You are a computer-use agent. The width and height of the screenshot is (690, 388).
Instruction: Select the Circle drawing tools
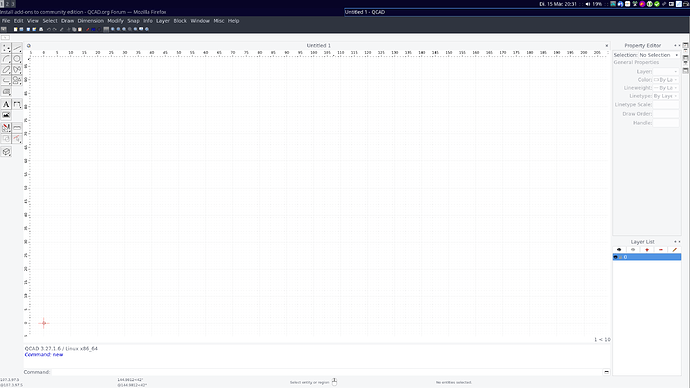click(x=17, y=59)
